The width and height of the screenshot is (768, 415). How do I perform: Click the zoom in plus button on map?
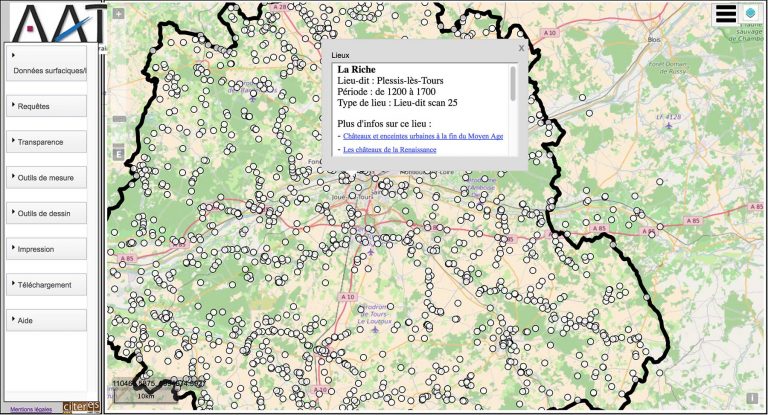119,15
